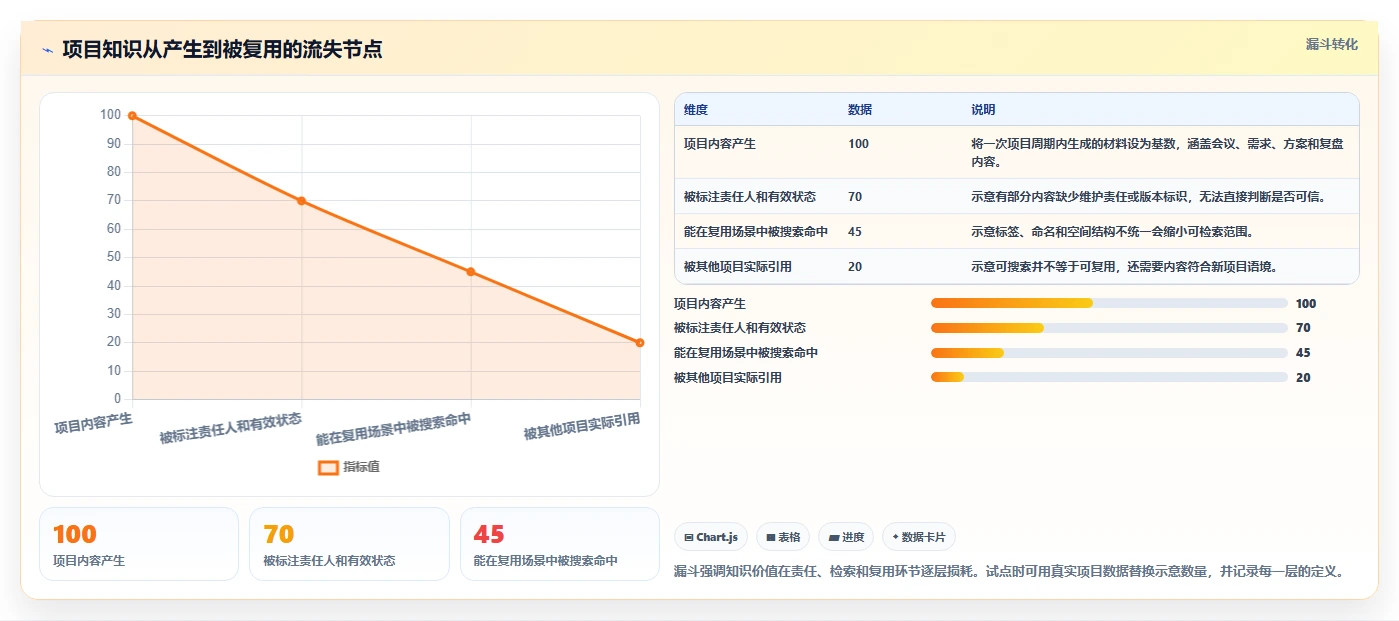Click the lightning icon beside the title
Viewport: 1399px width, 621px height.
[x=47, y=50]
